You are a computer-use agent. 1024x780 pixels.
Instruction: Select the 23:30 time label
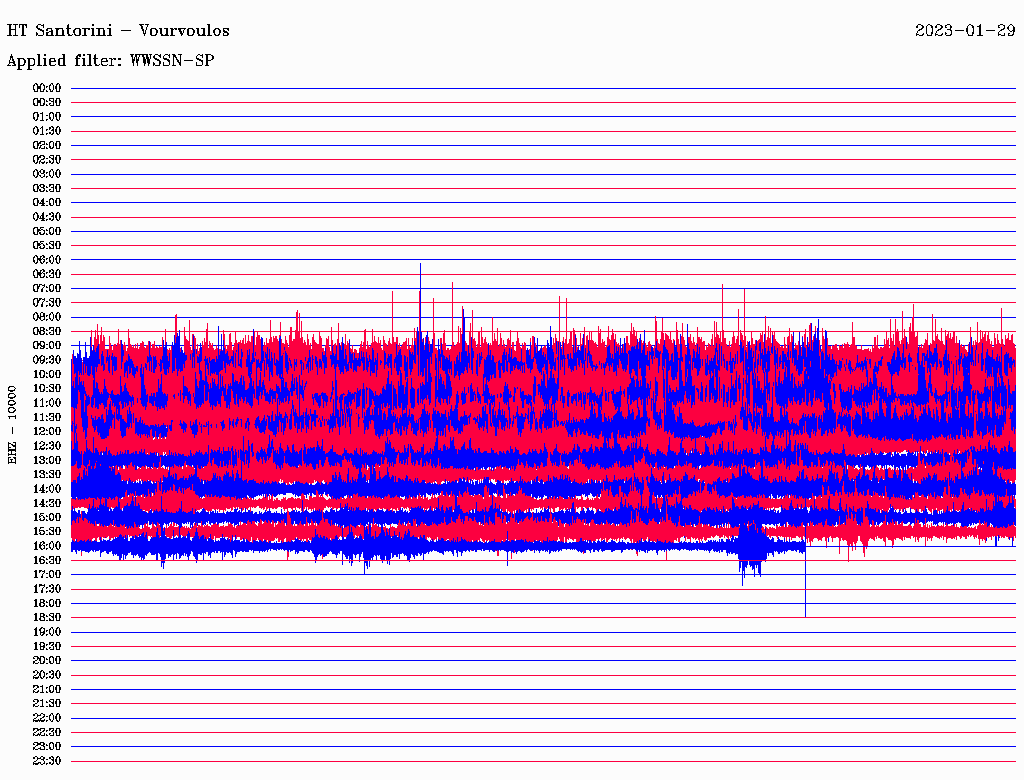click(47, 760)
